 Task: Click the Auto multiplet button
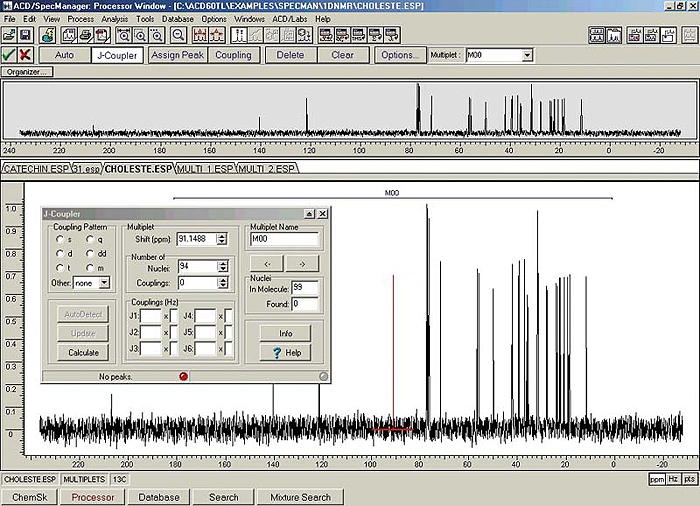(64, 55)
